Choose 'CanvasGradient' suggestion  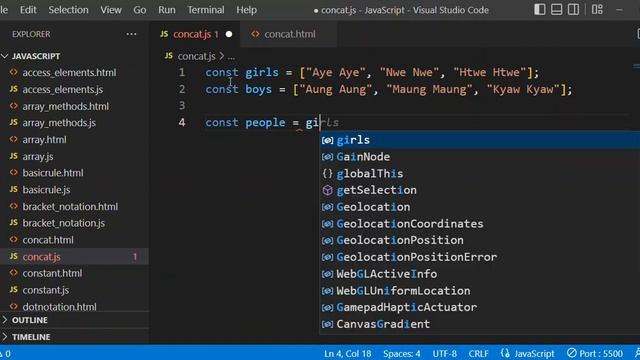[x=480, y=324]
